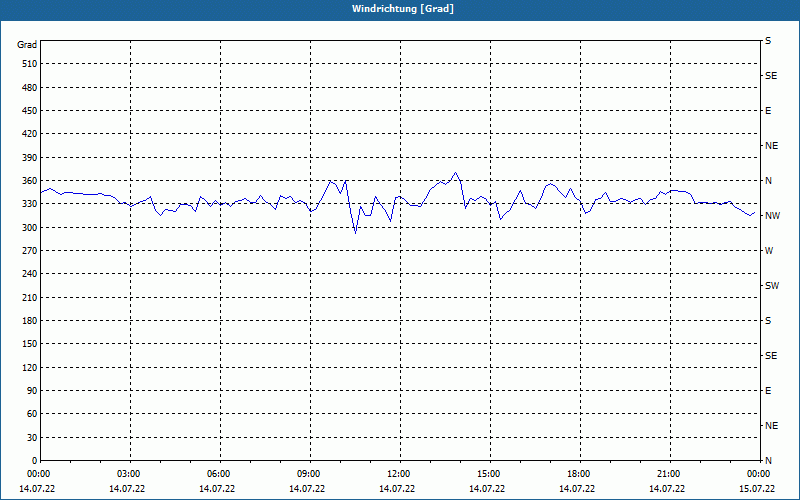
Task: Click compass label S level with 180
Action: (x=768, y=320)
